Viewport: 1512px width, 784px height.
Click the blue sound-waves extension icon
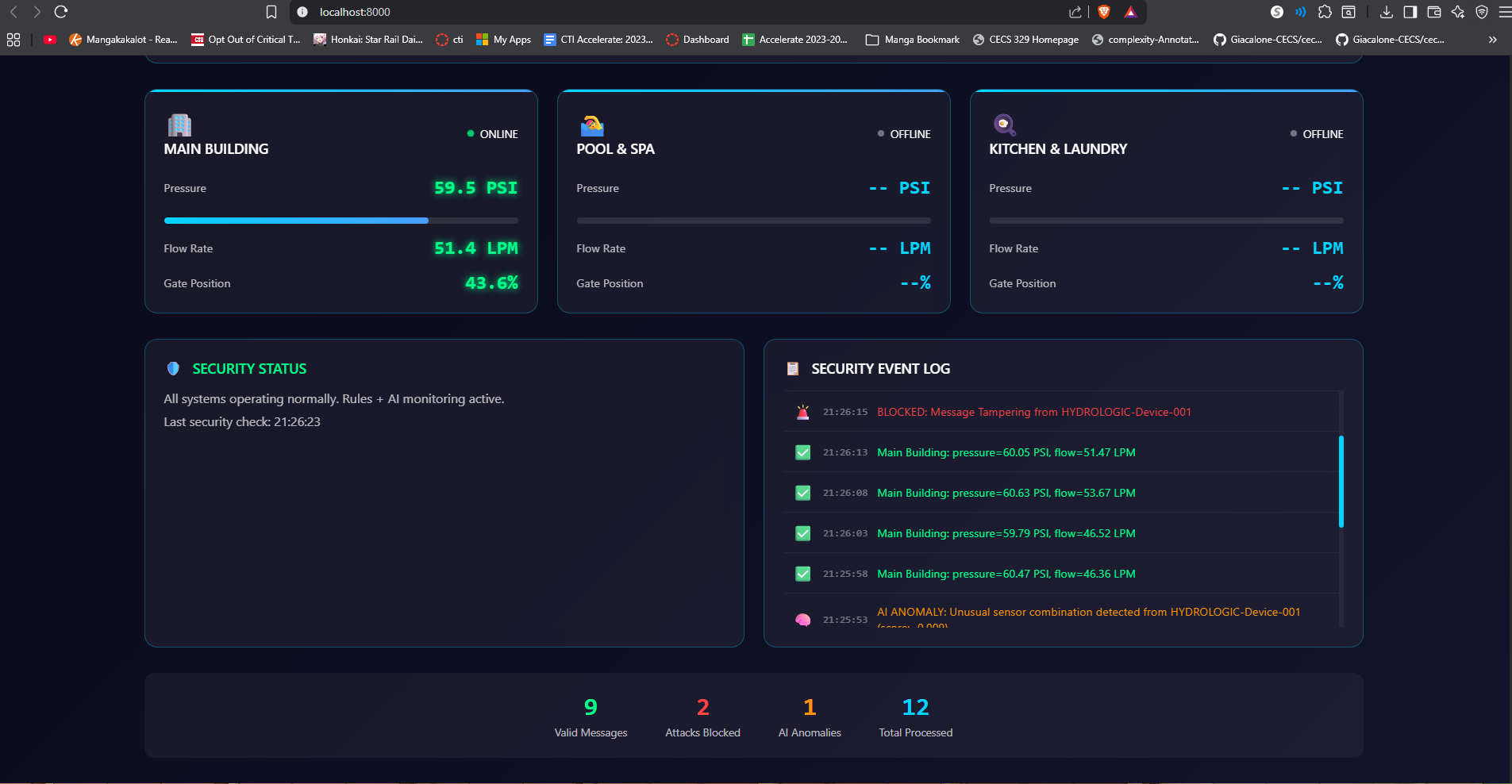[1301, 12]
